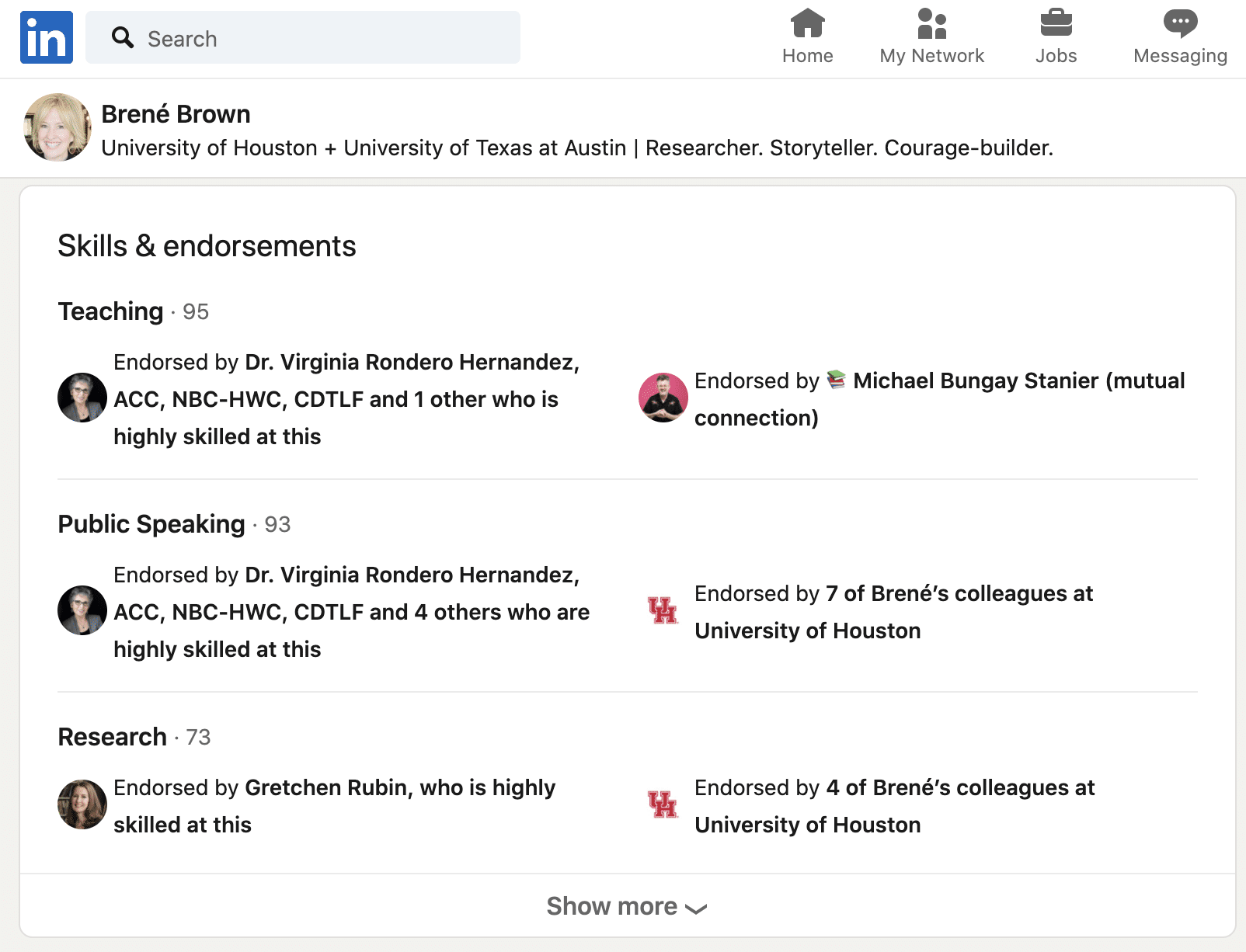Open 7 of Brené's colleagues endorsement

[x=893, y=612]
